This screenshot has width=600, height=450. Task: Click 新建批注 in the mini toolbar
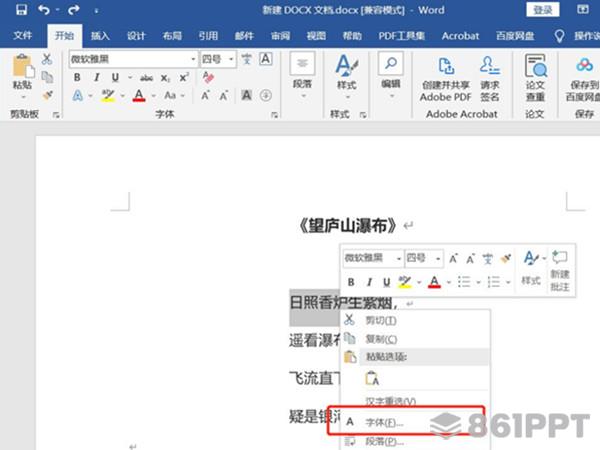click(x=559, y=270)
